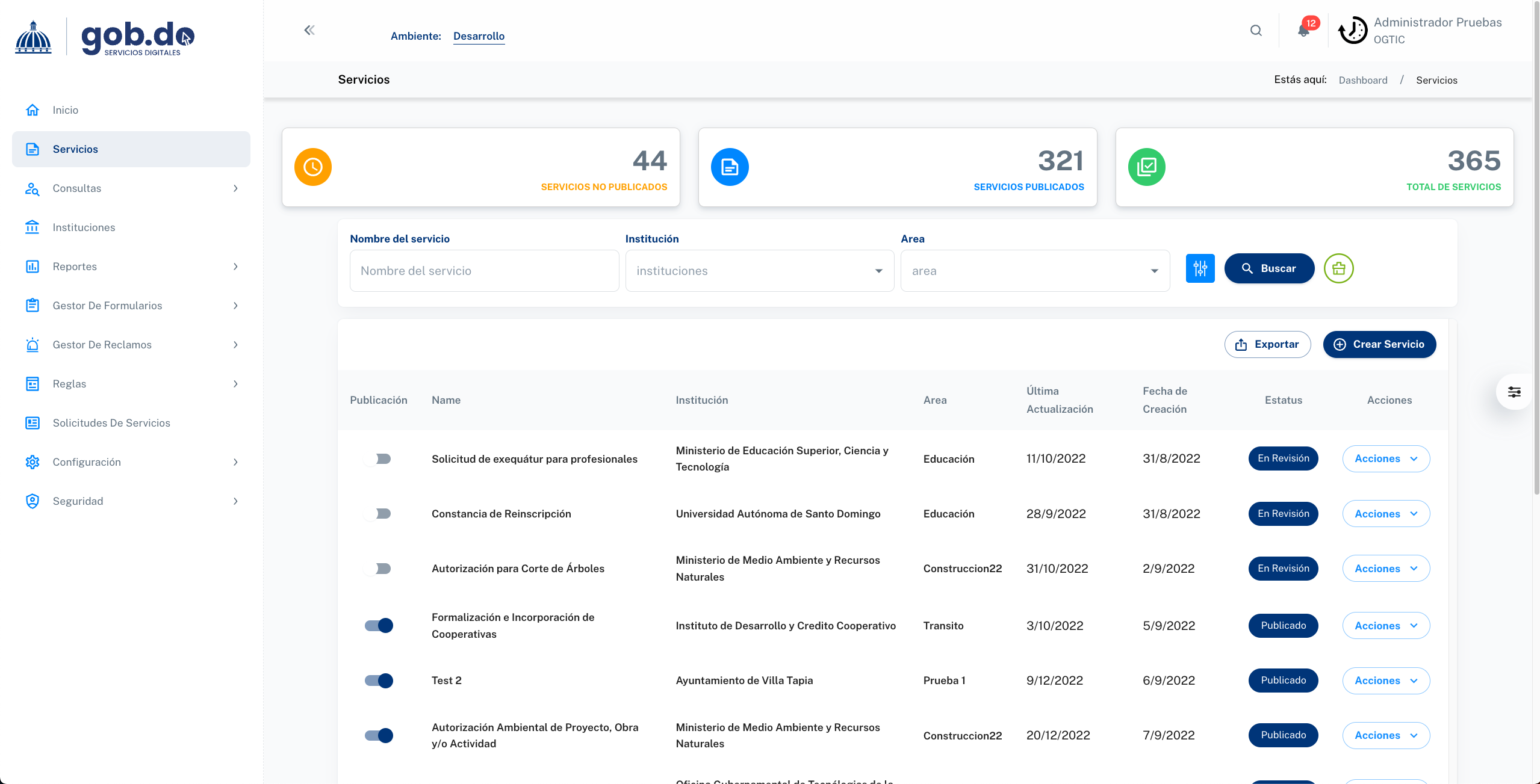Click the Crear Servicio button
This screenshot has height=784, width=1540.
(x=1379, y=344)
